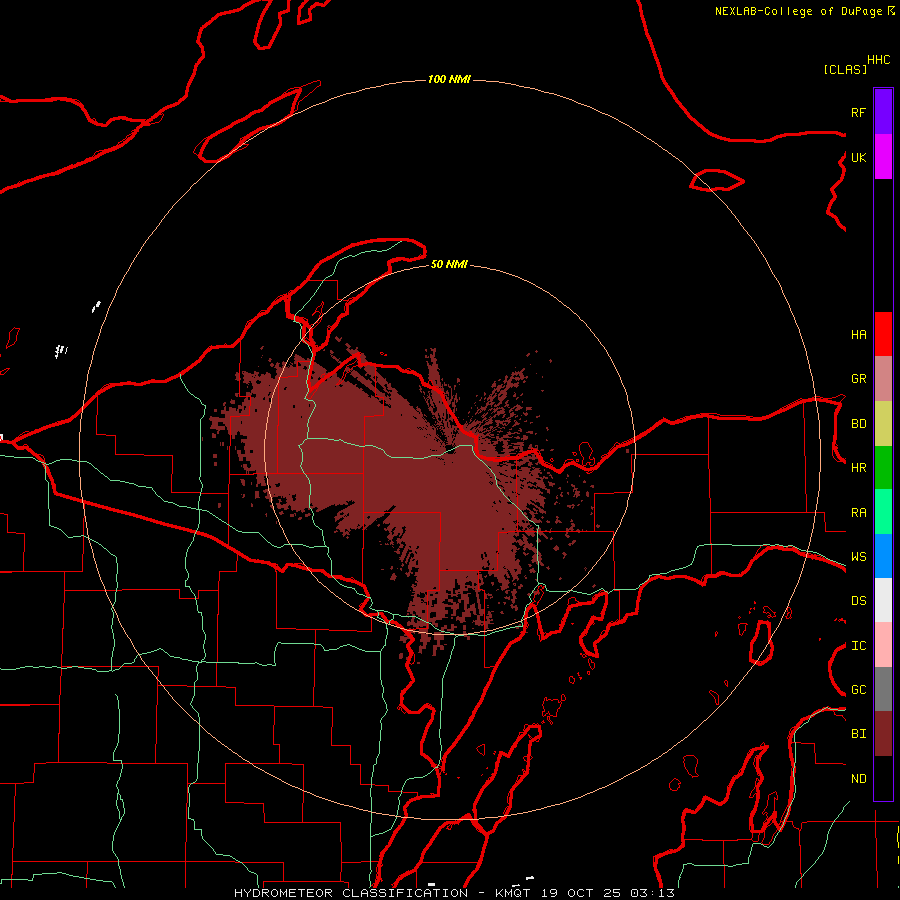Click the RA legend label
Image resolution: width=900 pixels, height=900 pixels.
coord(858,513)
